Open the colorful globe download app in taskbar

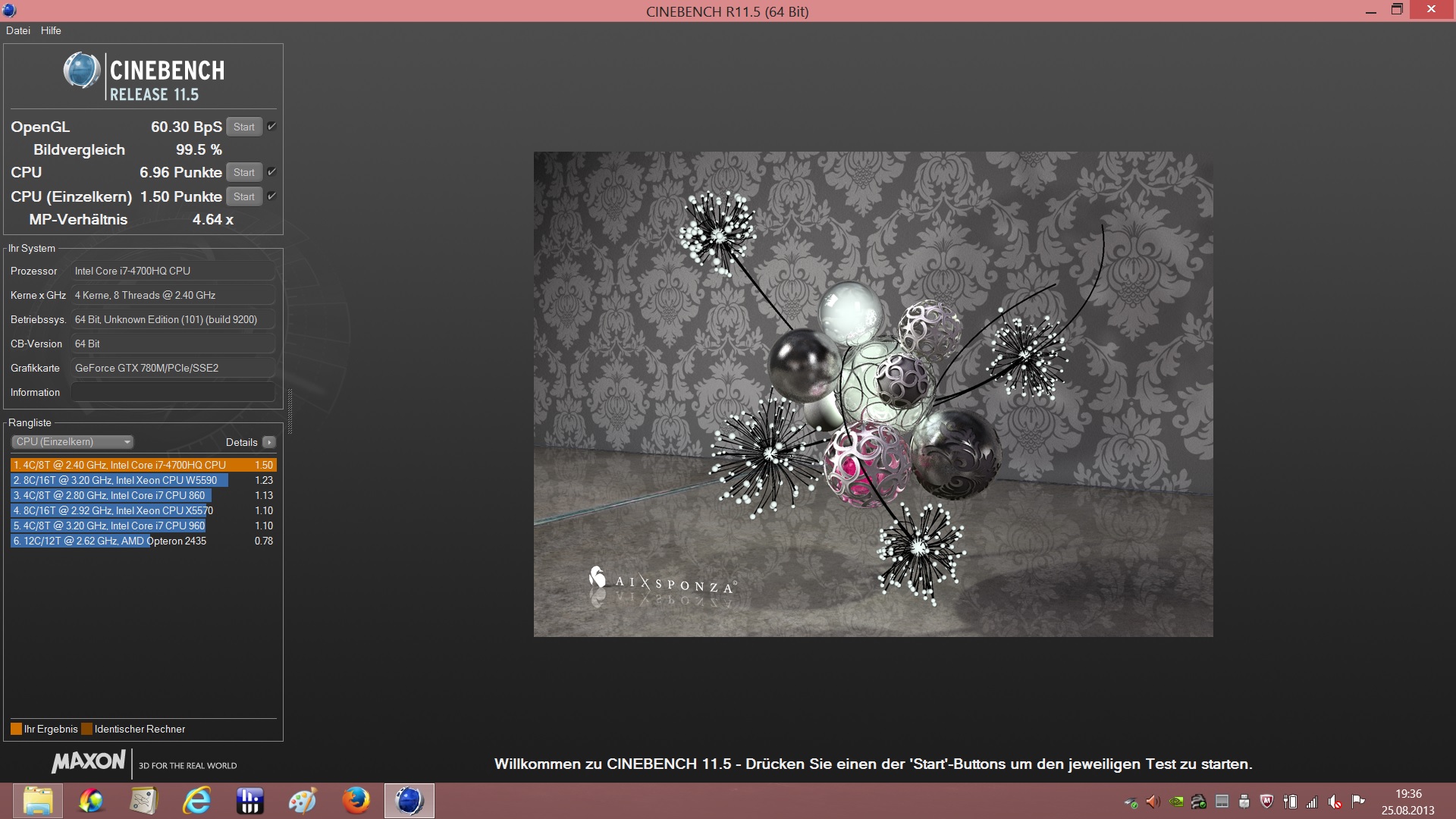tap(90, 801)
